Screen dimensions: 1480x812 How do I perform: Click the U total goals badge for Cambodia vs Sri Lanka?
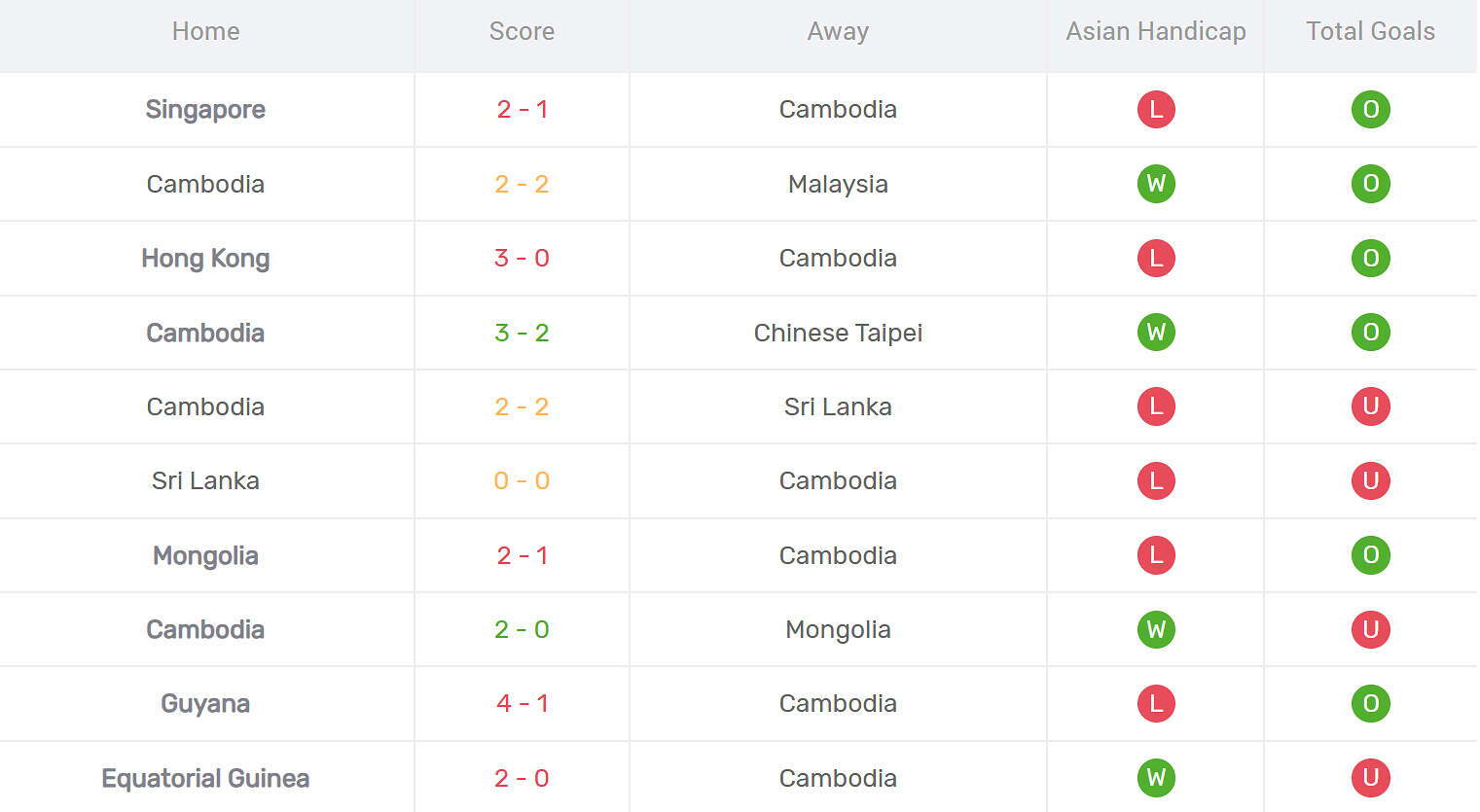(1370, 406)
